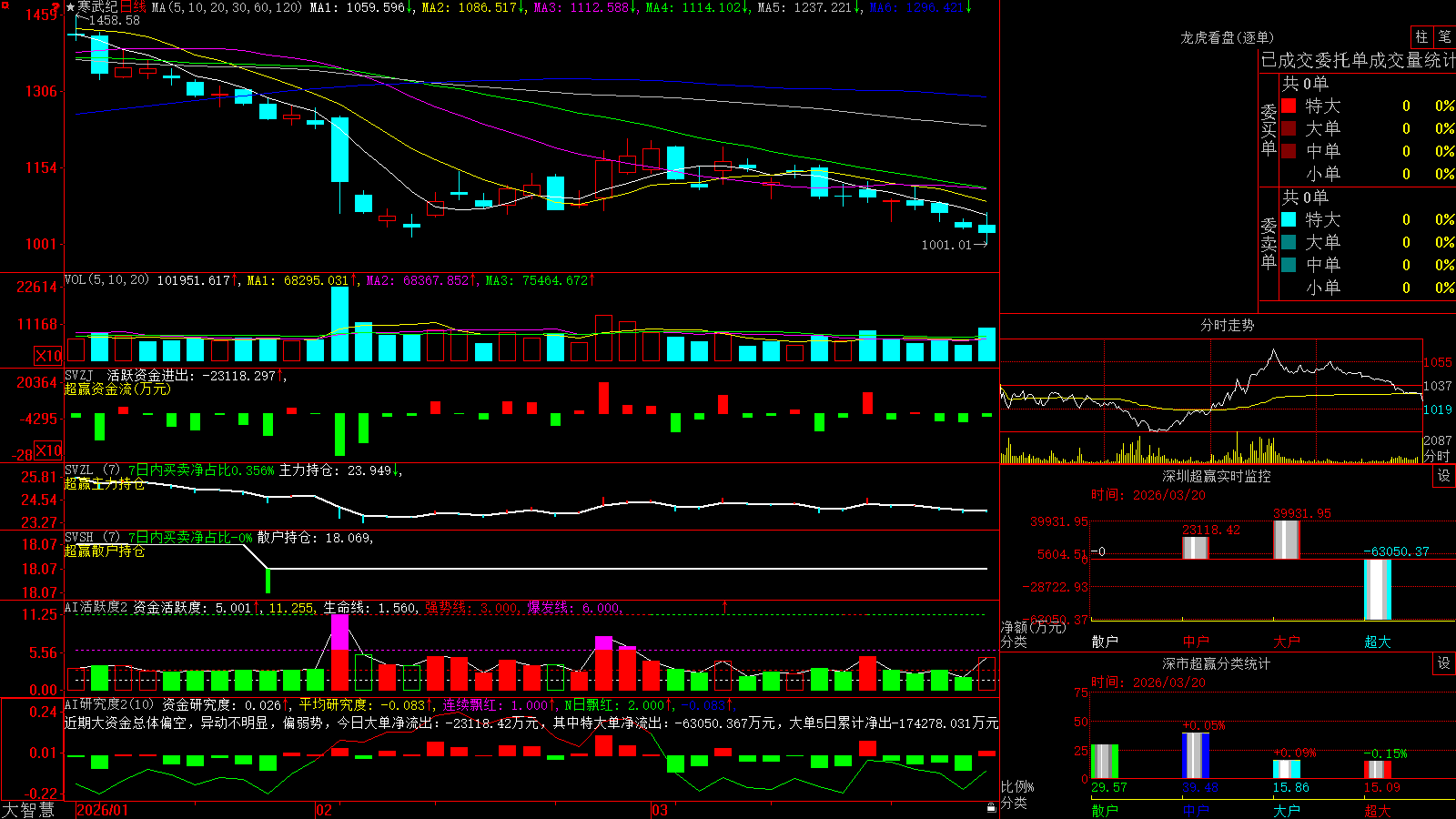Click the cyan 特大 swatch under 委卖单
The height and width of the screenshot is (819, 1456).
coord(1289,219)
